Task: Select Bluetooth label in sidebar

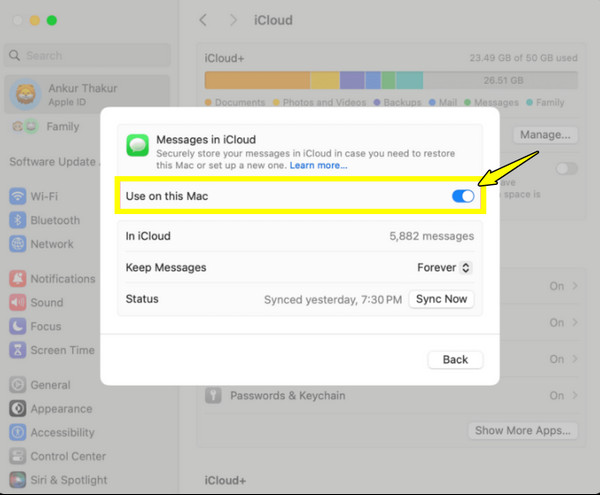Action: coord(55,220)
